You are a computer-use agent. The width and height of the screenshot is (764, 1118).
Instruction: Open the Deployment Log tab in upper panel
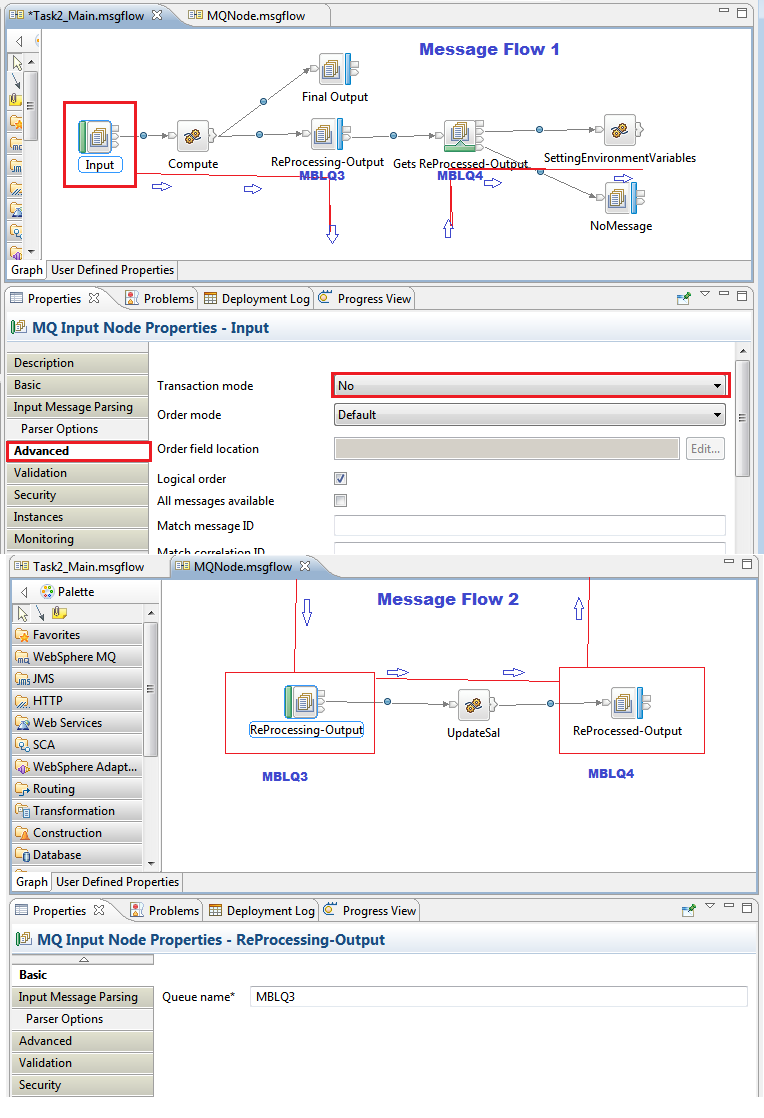[x=258, y=299]
